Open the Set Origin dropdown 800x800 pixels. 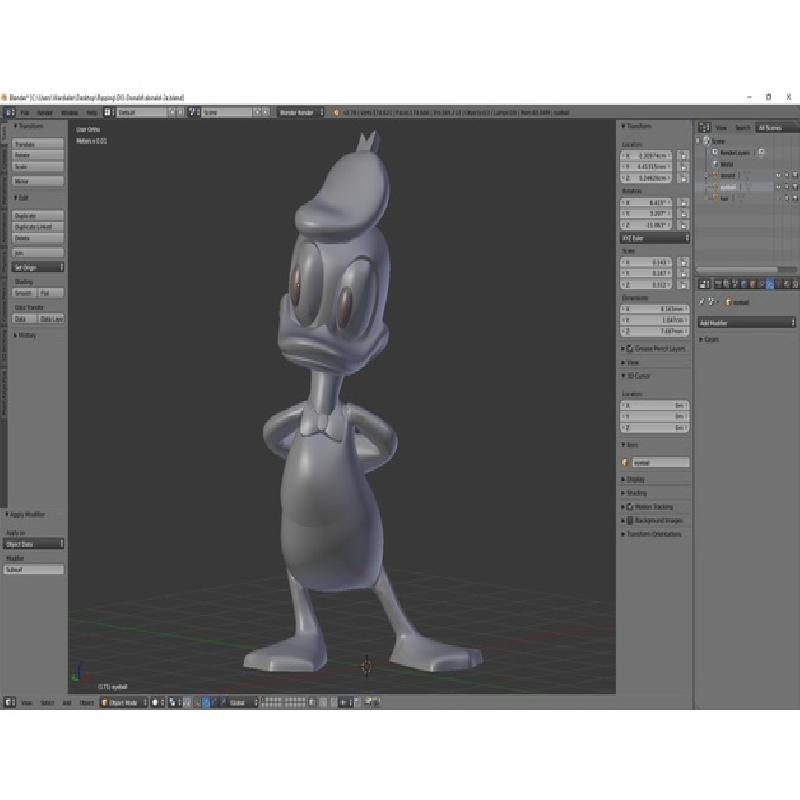click(x=38, y=267)
